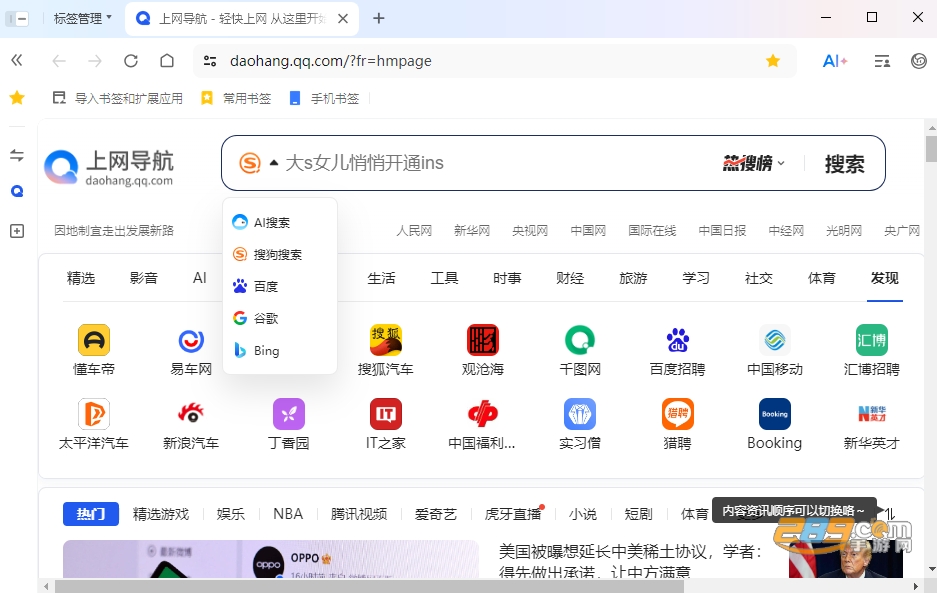This screenshot has width=937, height=593.
Task: Select 谷歌 from engine list
Action: (x=280, y=318)
